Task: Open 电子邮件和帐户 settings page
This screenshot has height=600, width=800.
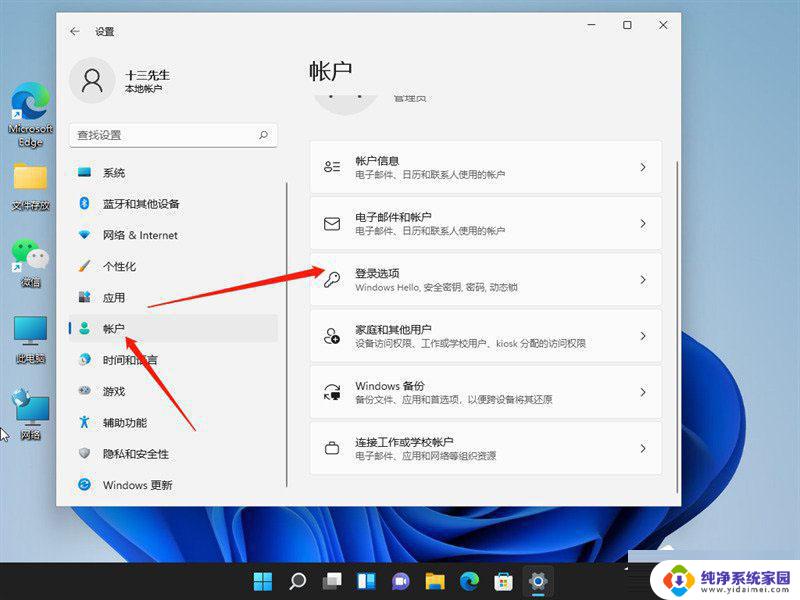Action: [x=486, y=223]
